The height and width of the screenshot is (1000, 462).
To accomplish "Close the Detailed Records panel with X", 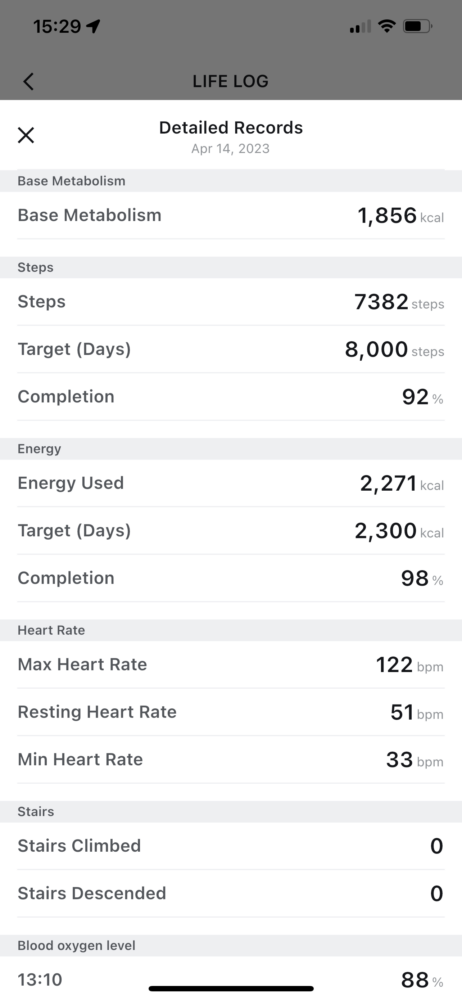I will [x=26, y=135].
